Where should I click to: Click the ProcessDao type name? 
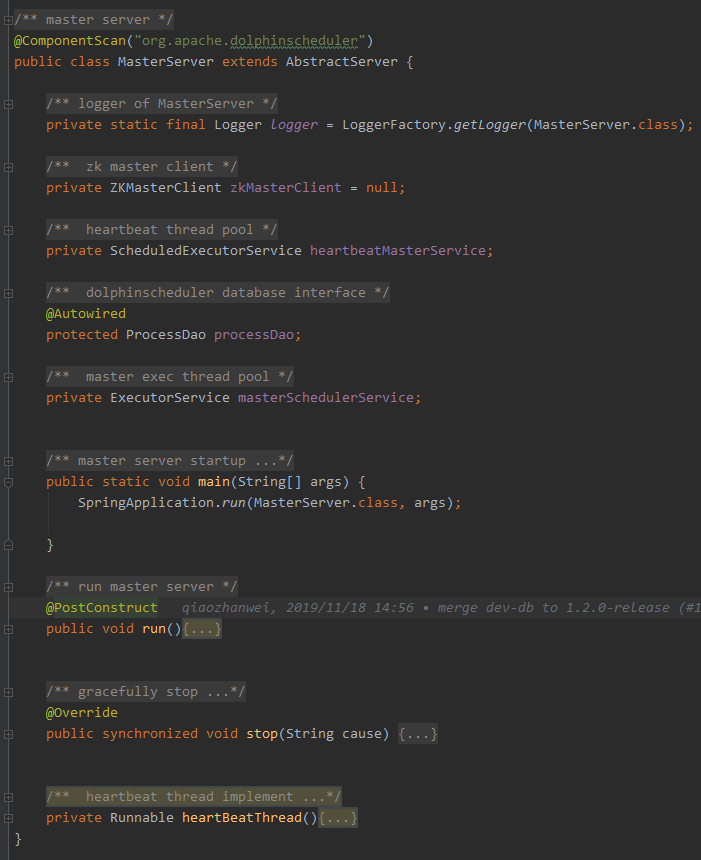coord(166,335)
